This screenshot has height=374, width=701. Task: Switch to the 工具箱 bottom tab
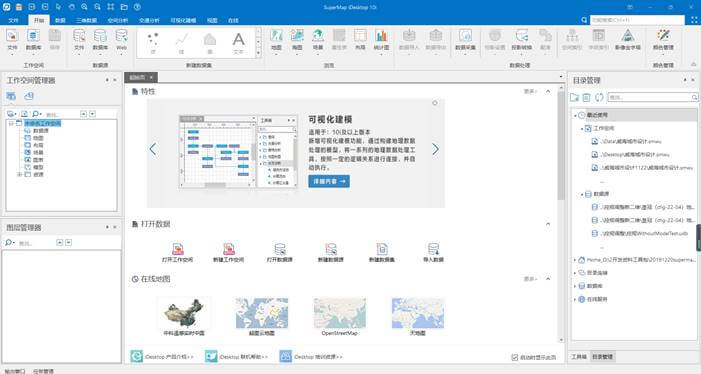tap(579, 357)
